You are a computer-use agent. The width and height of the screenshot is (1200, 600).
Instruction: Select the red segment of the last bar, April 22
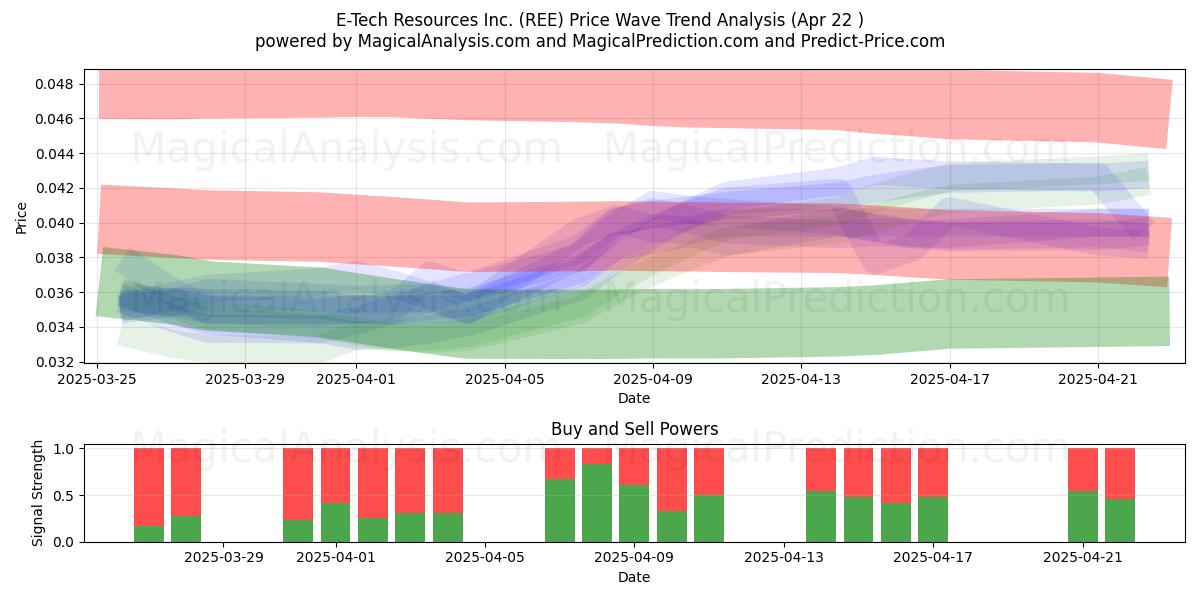1120,474
